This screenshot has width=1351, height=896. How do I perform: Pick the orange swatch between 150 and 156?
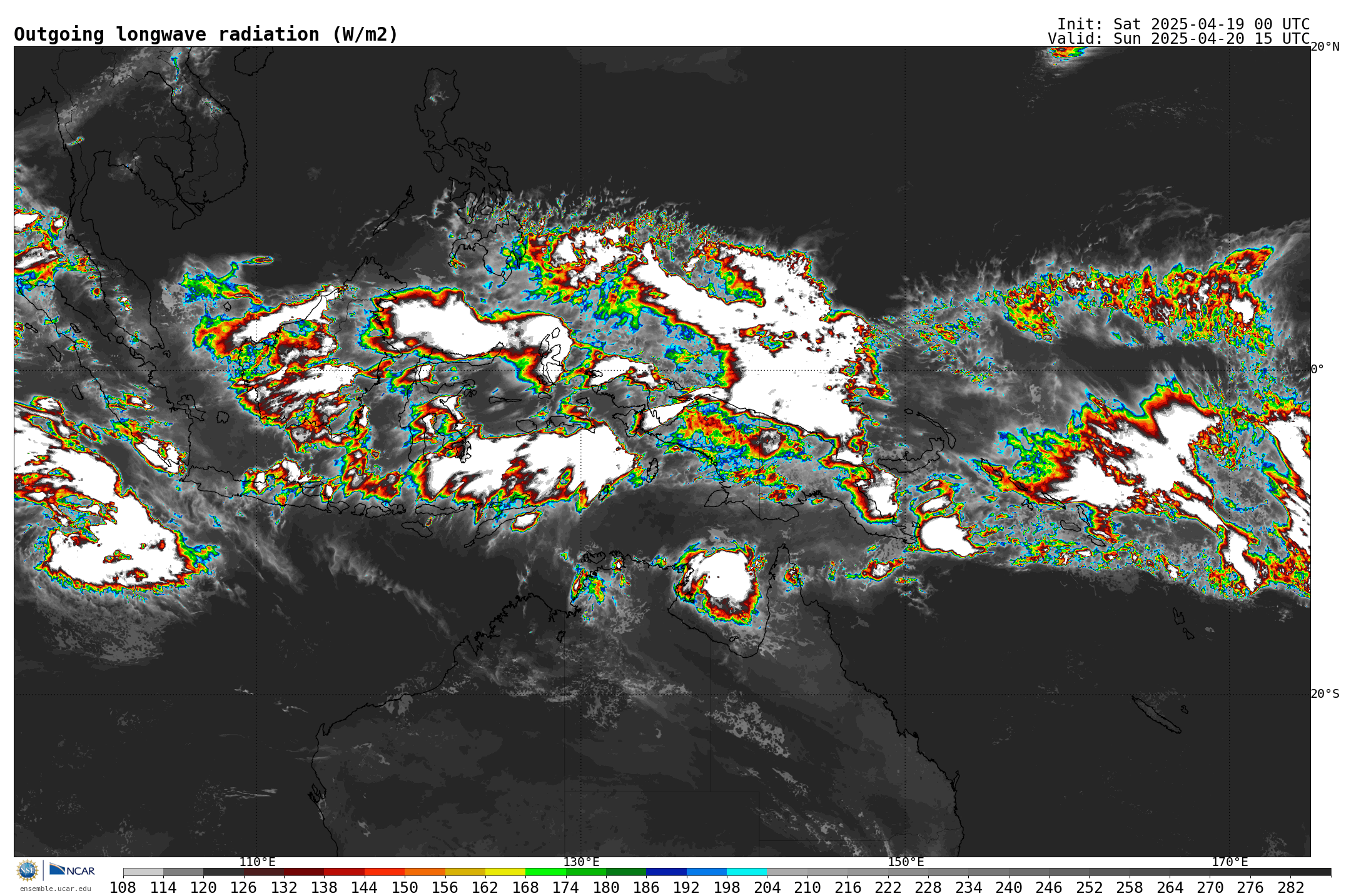click(425, 872)
